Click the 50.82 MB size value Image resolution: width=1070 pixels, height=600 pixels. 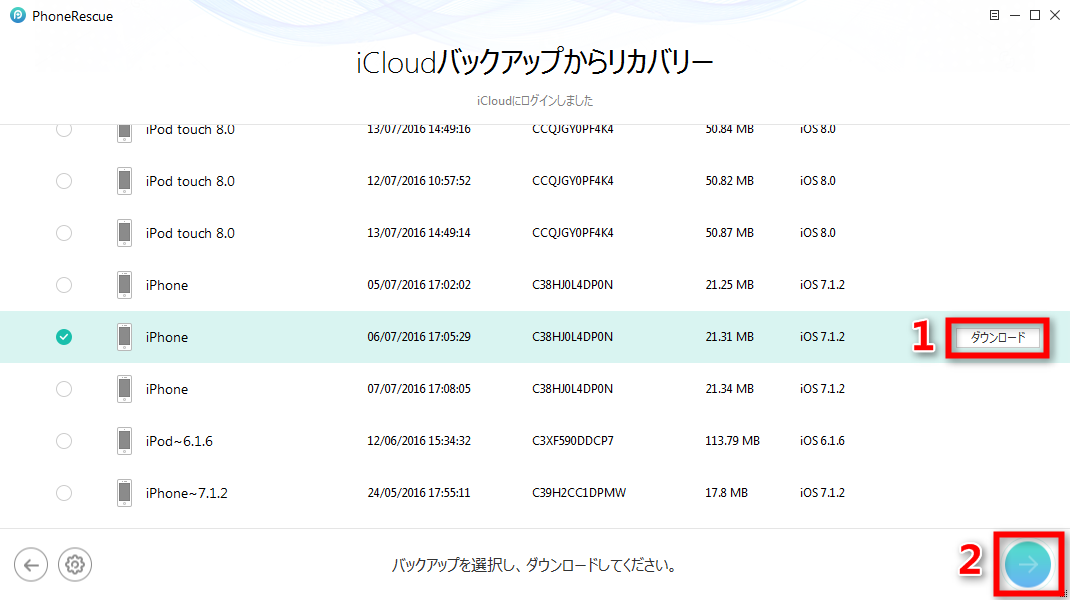point(729,181)
